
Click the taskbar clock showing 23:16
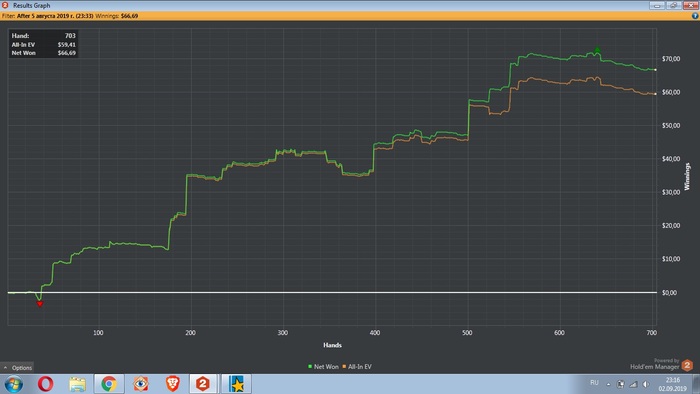click(672, 384)
